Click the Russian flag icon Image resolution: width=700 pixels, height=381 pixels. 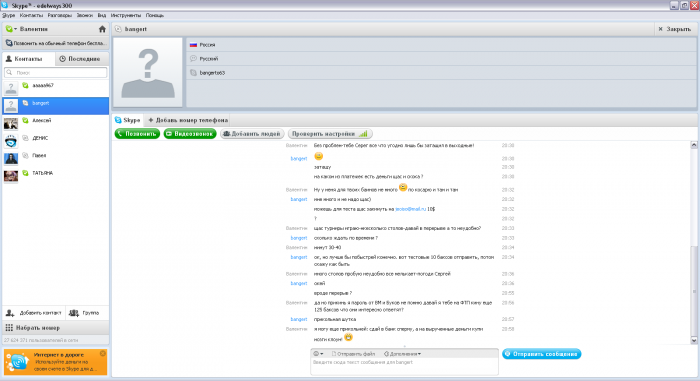pyautogui.click(x=193, y=45)
